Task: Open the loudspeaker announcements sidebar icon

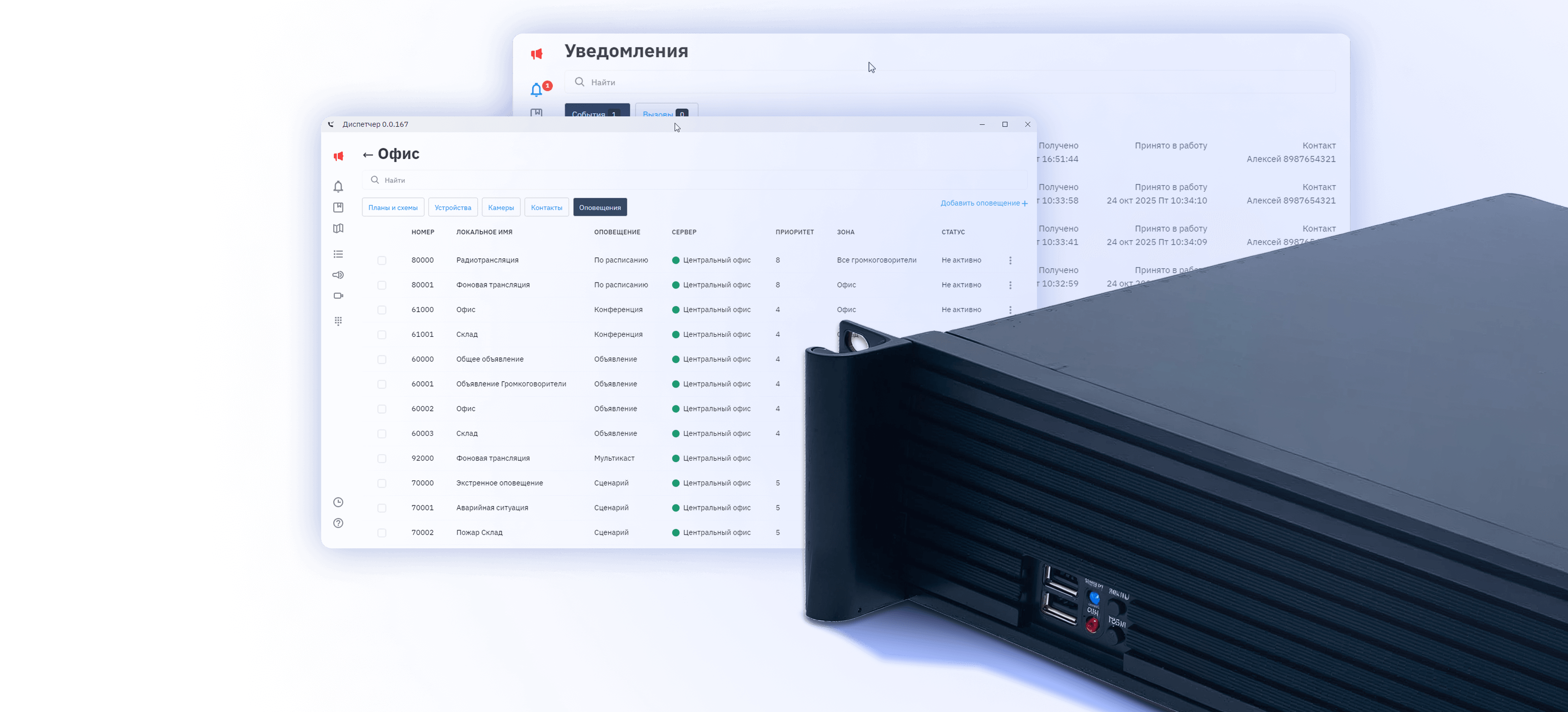Action: coord(338,275)
